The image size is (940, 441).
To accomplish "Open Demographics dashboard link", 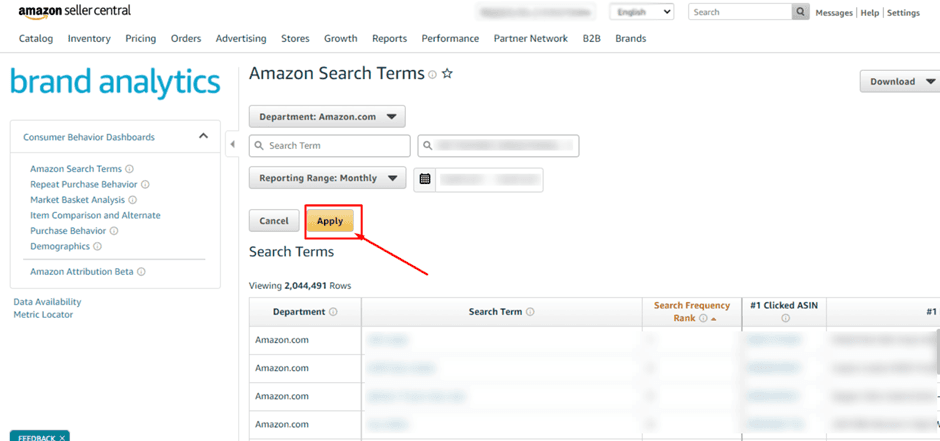I will tap(60, 246).
